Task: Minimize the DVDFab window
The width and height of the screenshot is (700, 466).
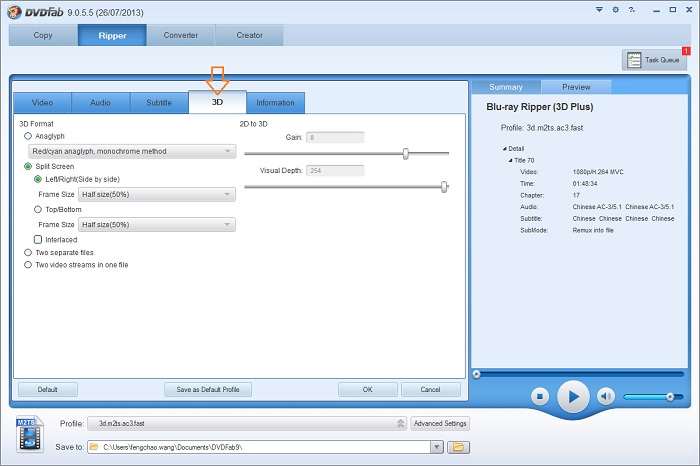Action: tap(656, 10)
